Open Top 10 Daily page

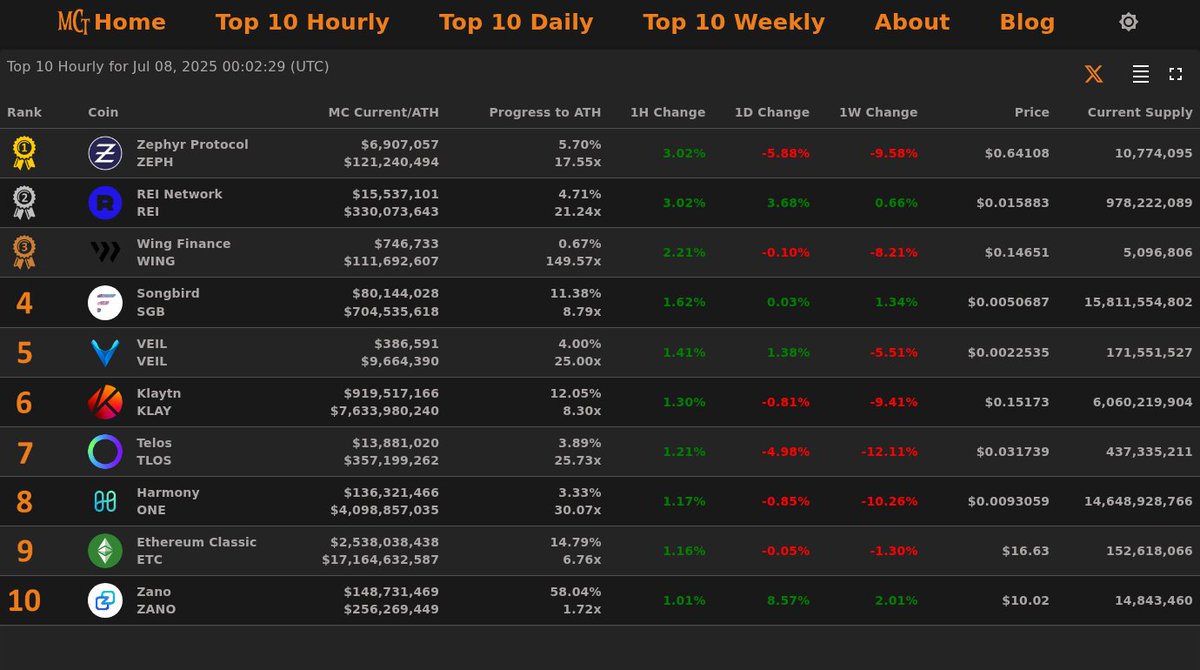point(516,22)
